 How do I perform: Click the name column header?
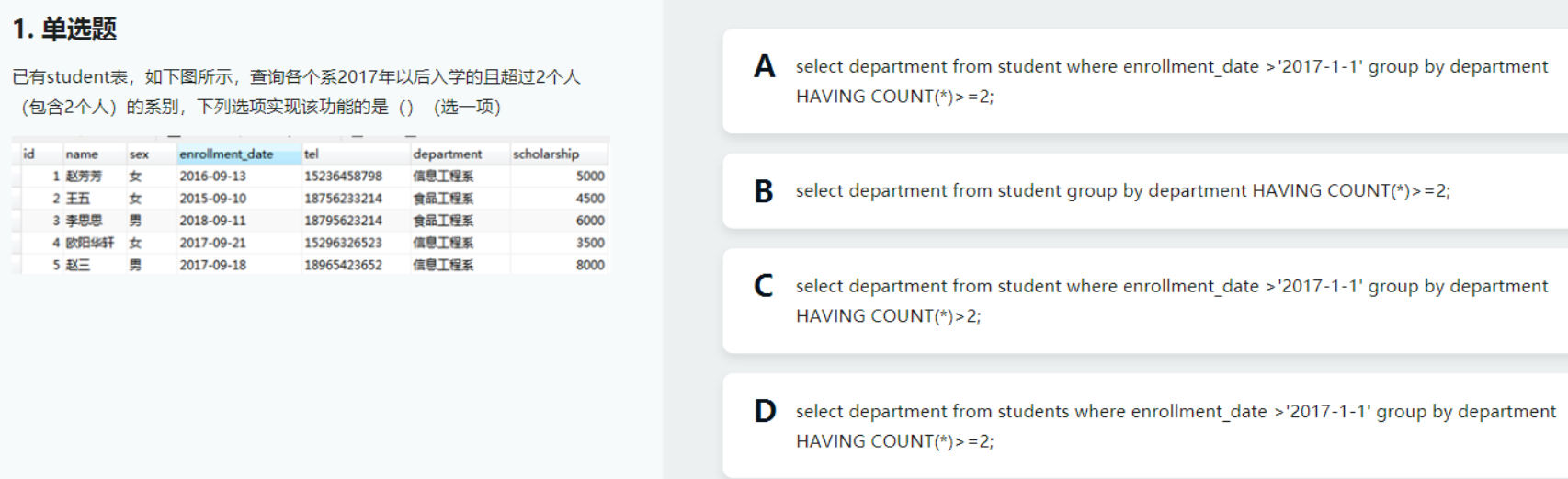(x=82, y=154)
